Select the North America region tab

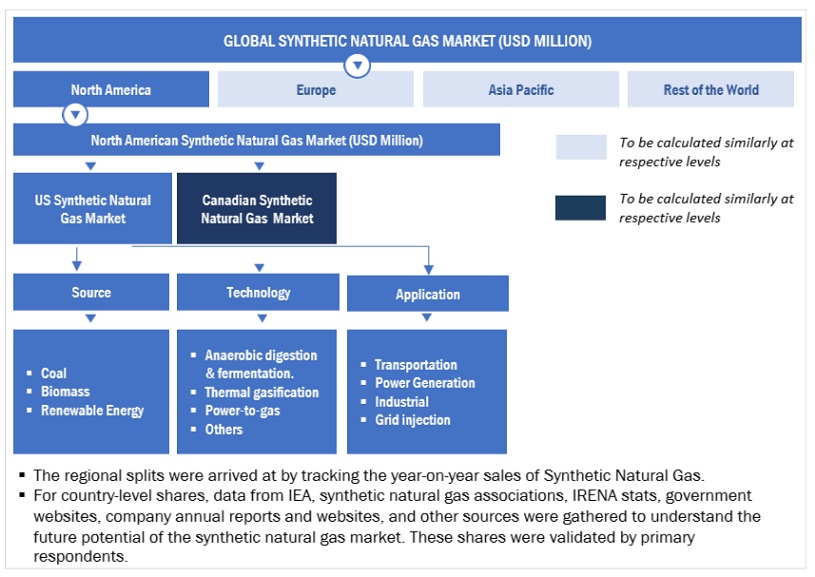pyautogui.click(x=111, y=90)
